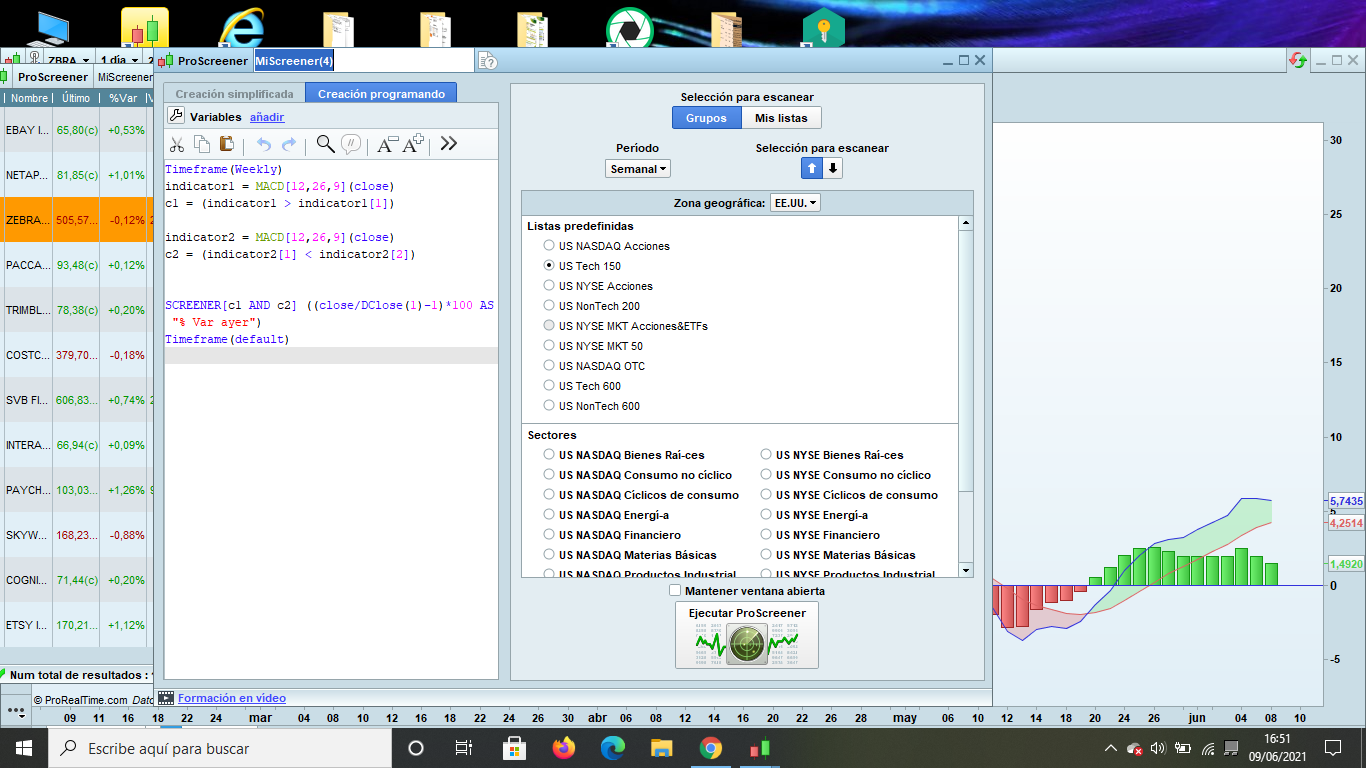Open File Explorer from the taskbar
The height and width of the screenshot is (768, 1366).
pos(661,748)
